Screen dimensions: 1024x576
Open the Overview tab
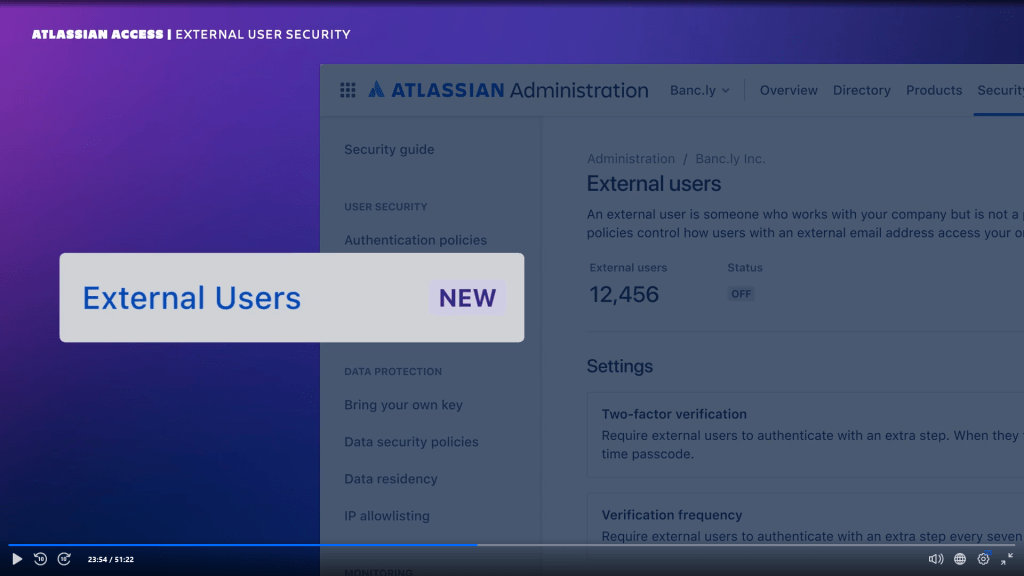[x=788, y=90]
